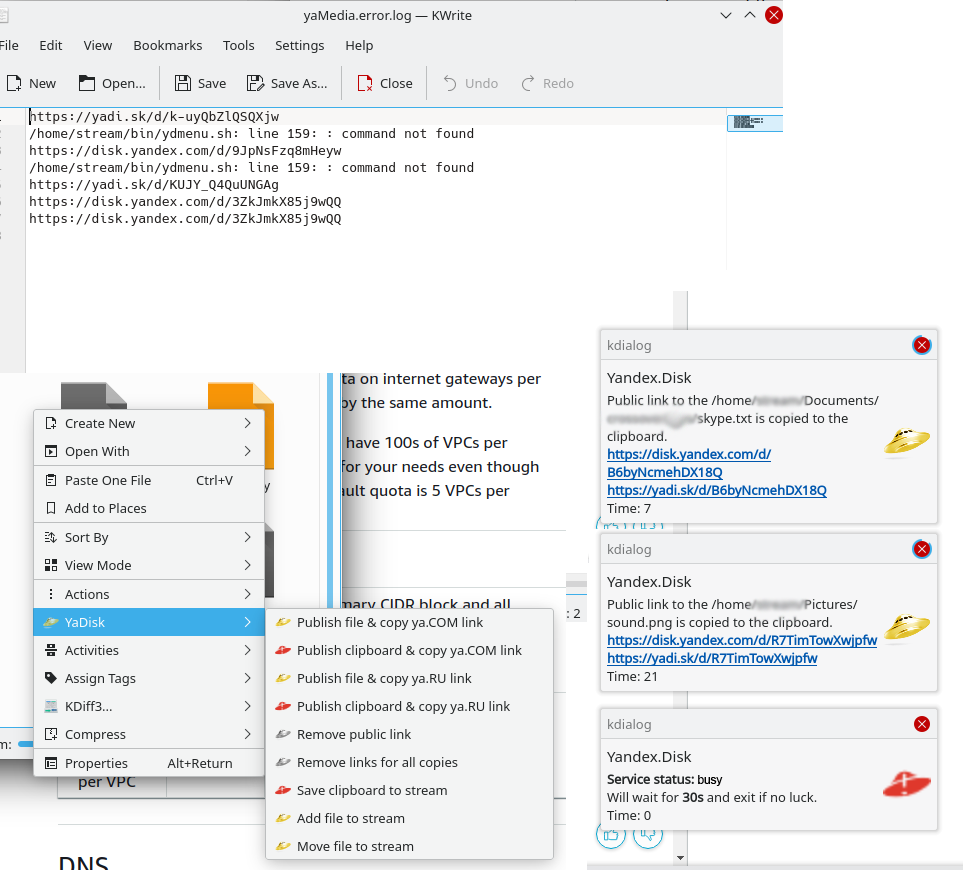Click log line disk.yandex.com/d/9JpNsFzq8mHeyw

185,150
